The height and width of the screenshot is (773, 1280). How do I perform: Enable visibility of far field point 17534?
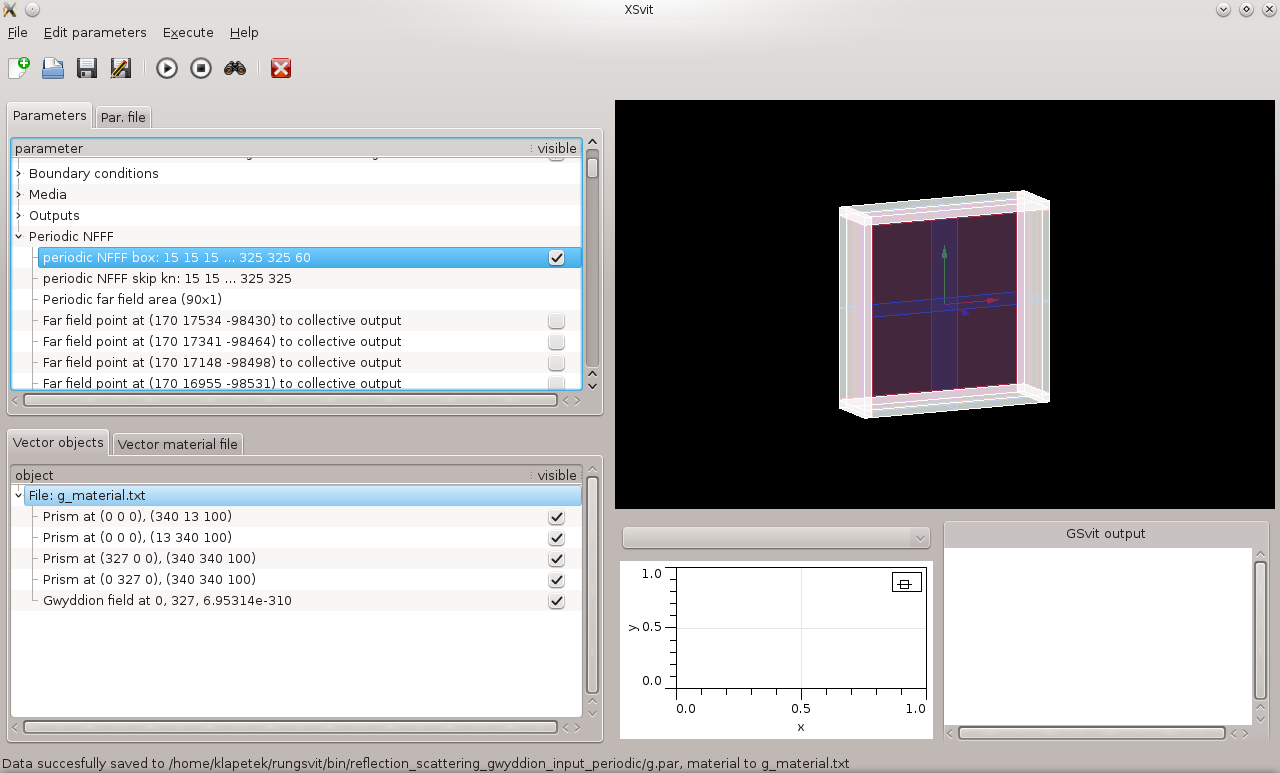pyautogui.click(x=556, y=321)
